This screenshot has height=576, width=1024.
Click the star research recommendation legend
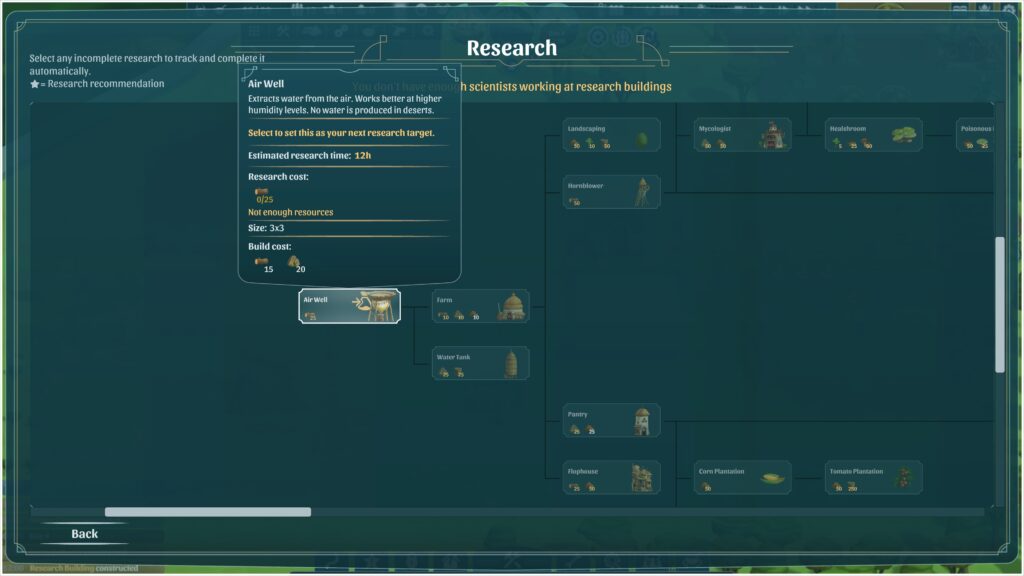97,84
